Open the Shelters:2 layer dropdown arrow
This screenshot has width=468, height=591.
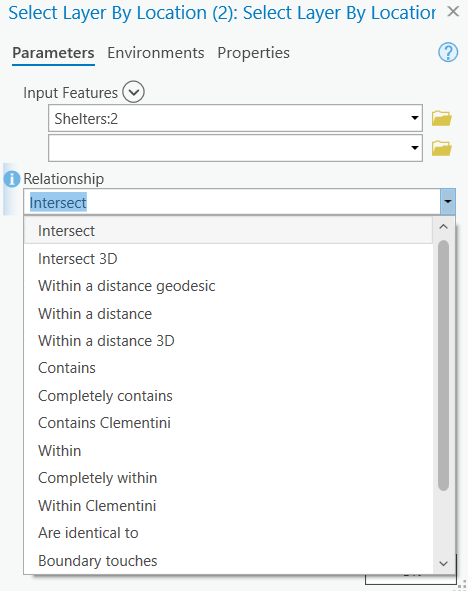tap(414, 118)
